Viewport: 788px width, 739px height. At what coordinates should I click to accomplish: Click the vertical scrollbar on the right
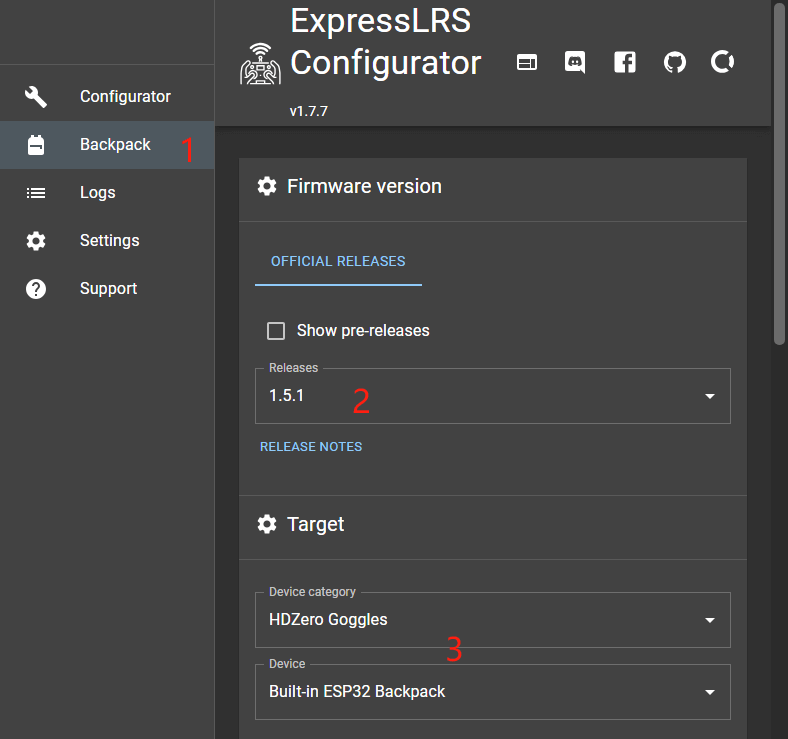click(780, 175)
